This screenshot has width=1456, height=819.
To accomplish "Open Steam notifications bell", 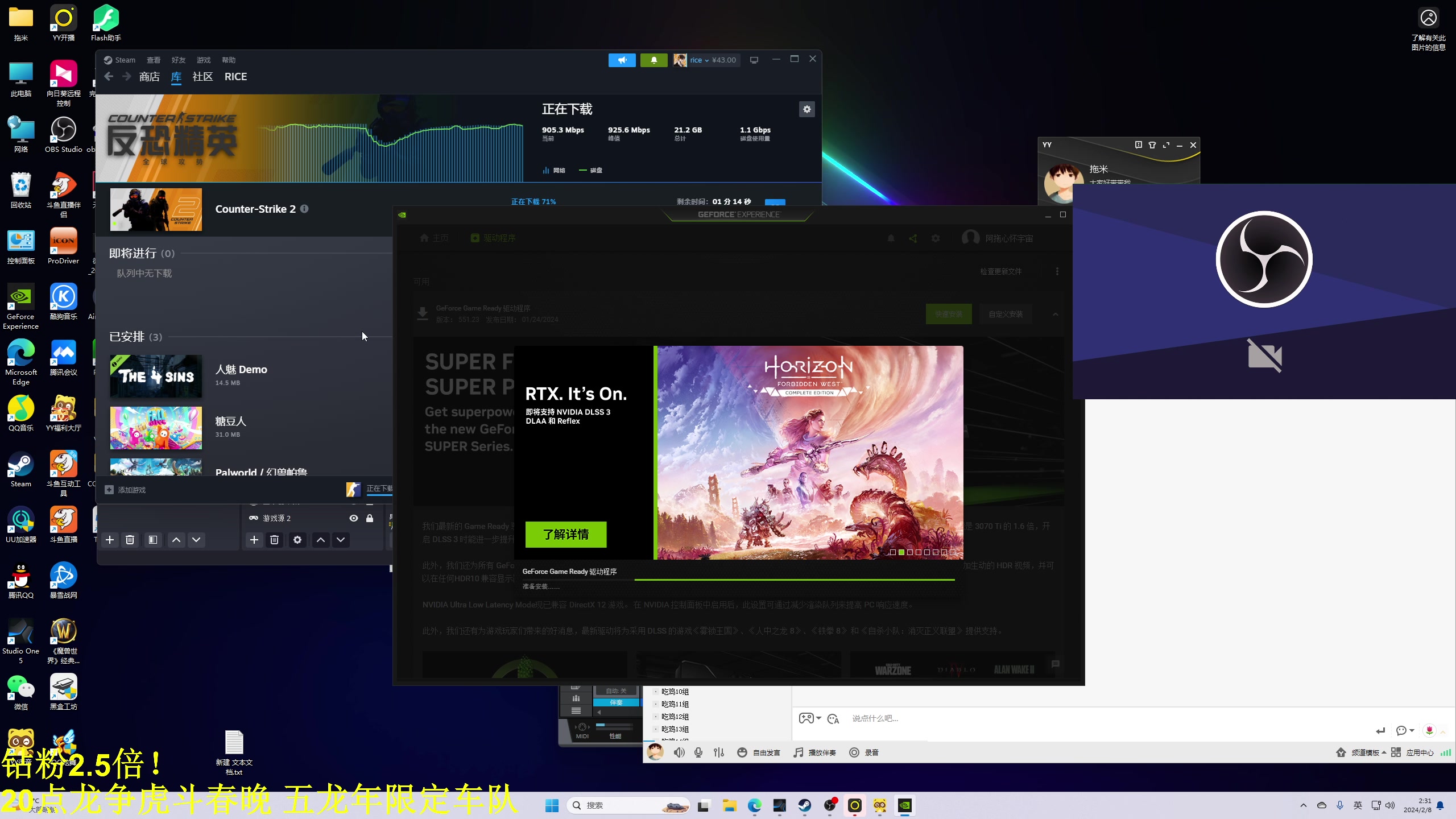I will (653, 60).
